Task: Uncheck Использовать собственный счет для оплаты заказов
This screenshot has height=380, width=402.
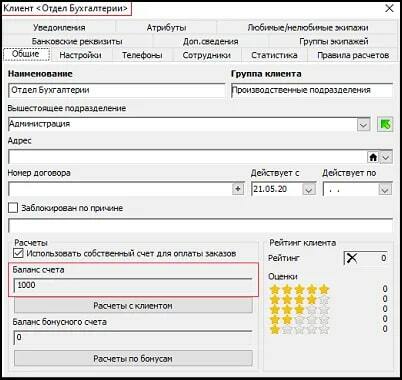Action: (x=18, y=253)
